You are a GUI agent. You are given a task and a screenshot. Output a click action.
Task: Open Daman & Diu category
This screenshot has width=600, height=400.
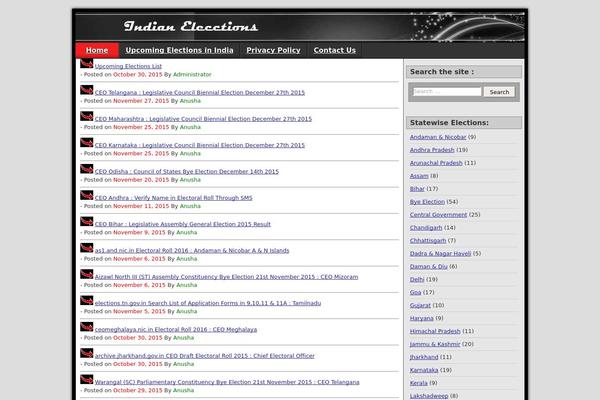tap(429, 267)
